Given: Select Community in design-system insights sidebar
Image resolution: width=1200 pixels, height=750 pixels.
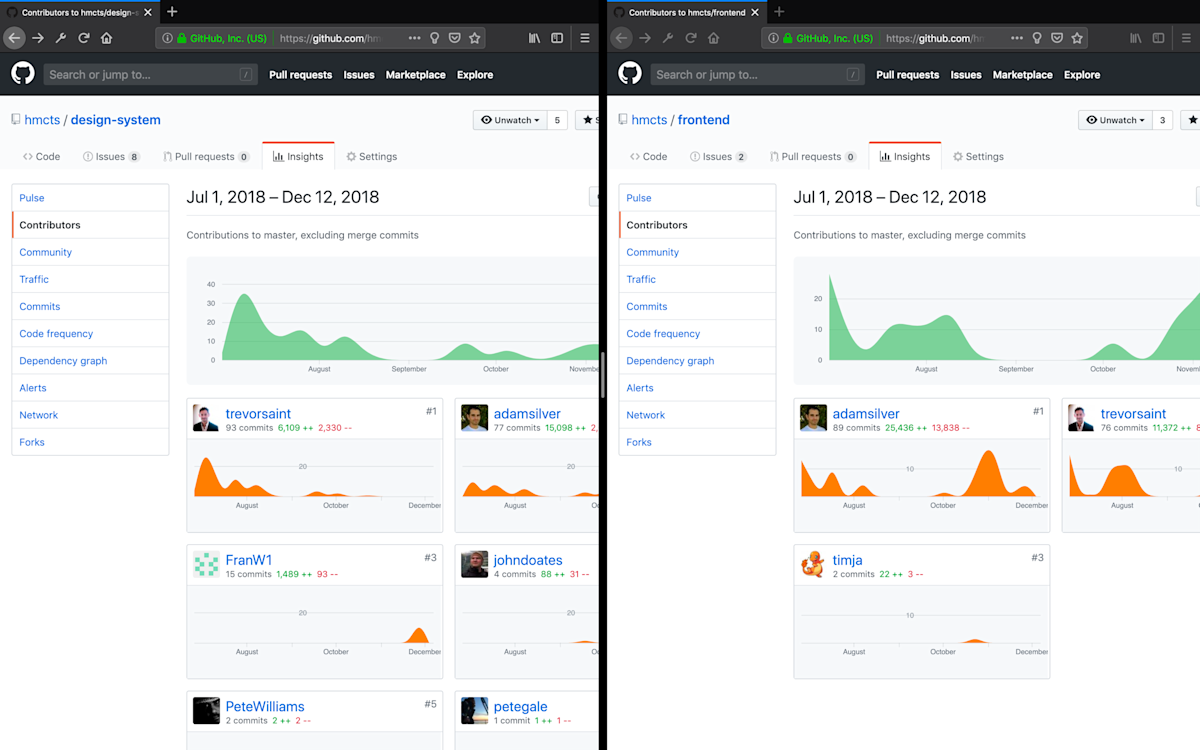Looking at the screenshot, I should [90, 252].
